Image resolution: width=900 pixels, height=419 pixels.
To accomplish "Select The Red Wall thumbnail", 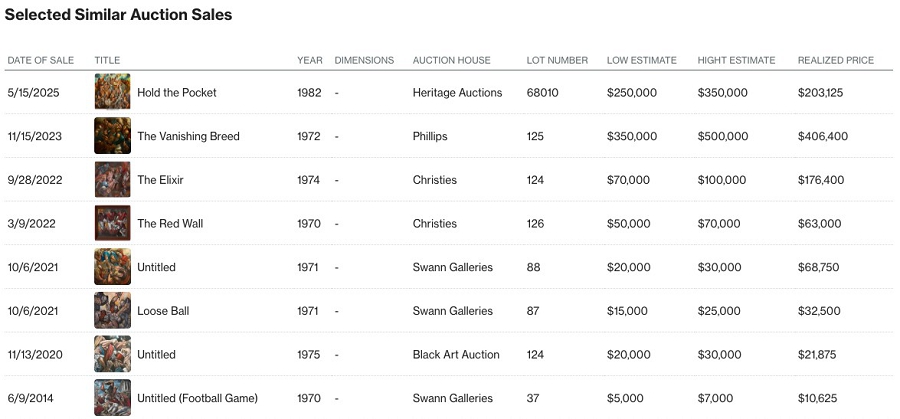I will click(x=112, y=223).
